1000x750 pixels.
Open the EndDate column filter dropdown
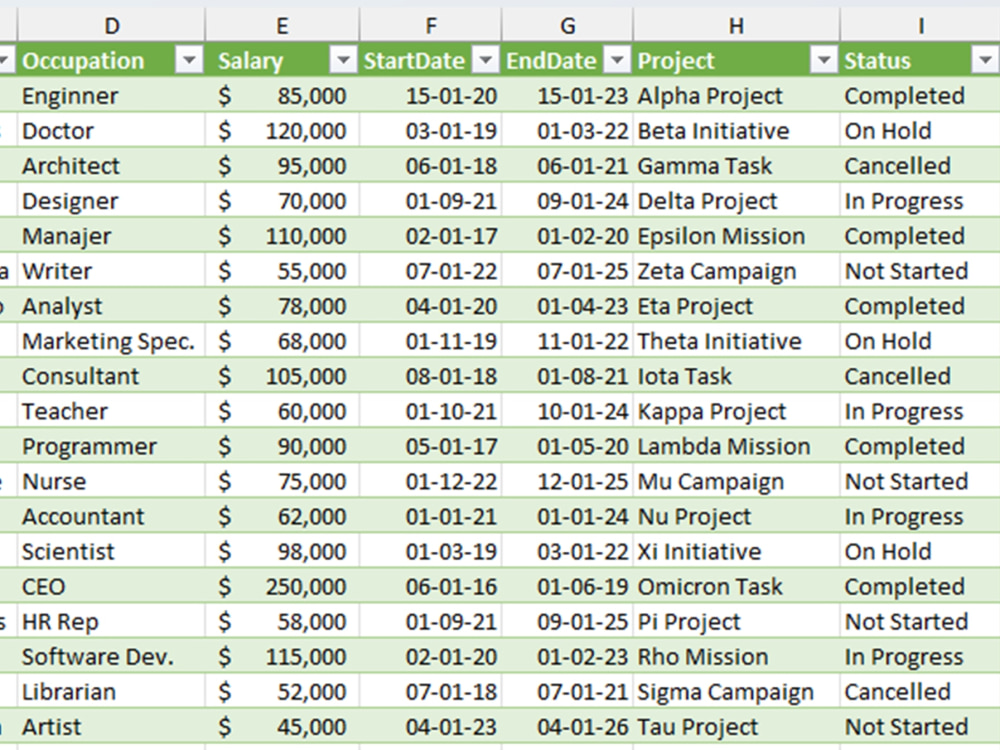[x=617, y=61]
